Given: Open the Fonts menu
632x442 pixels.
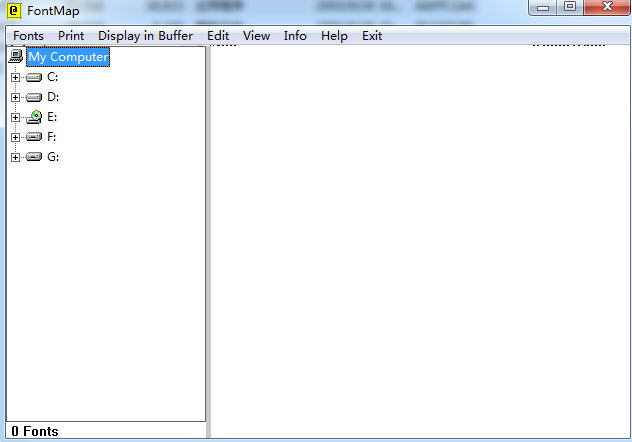Looking at the screenshot, I should 28,36.
